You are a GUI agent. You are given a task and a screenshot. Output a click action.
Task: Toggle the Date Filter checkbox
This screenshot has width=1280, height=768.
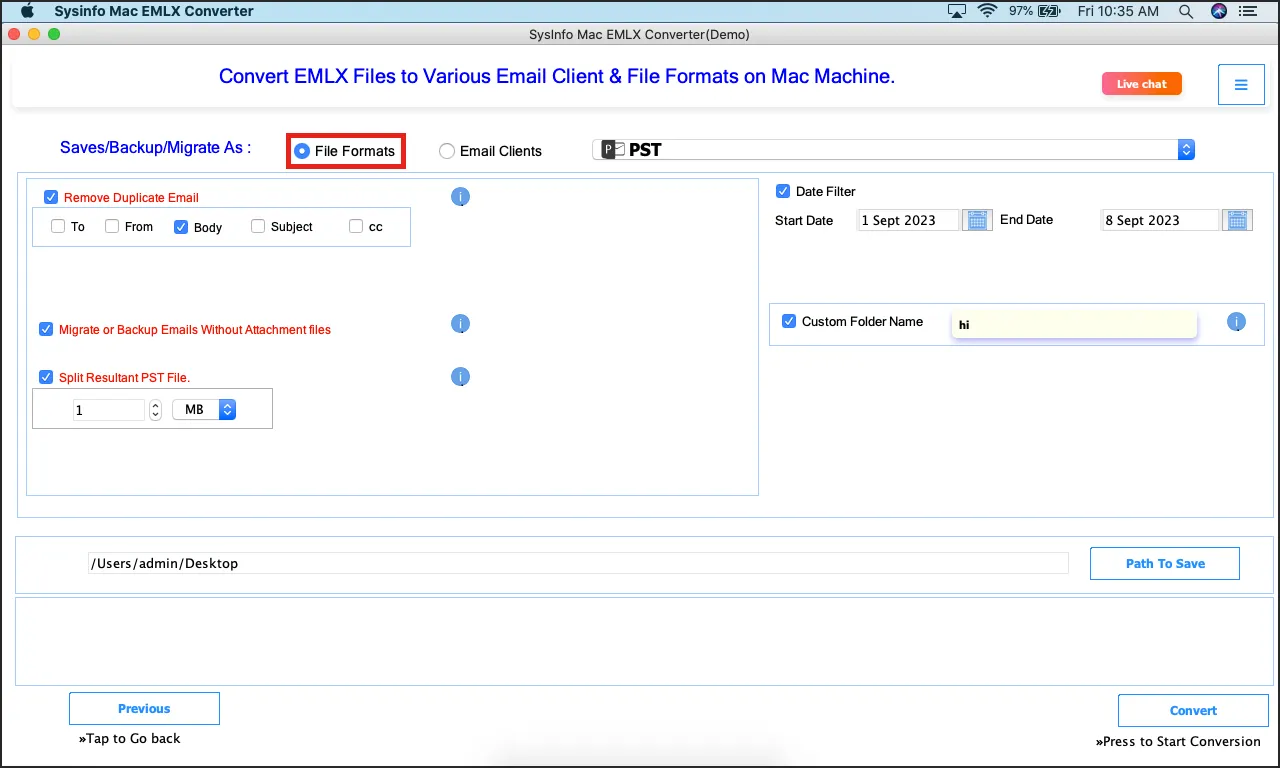coord(783,191)
